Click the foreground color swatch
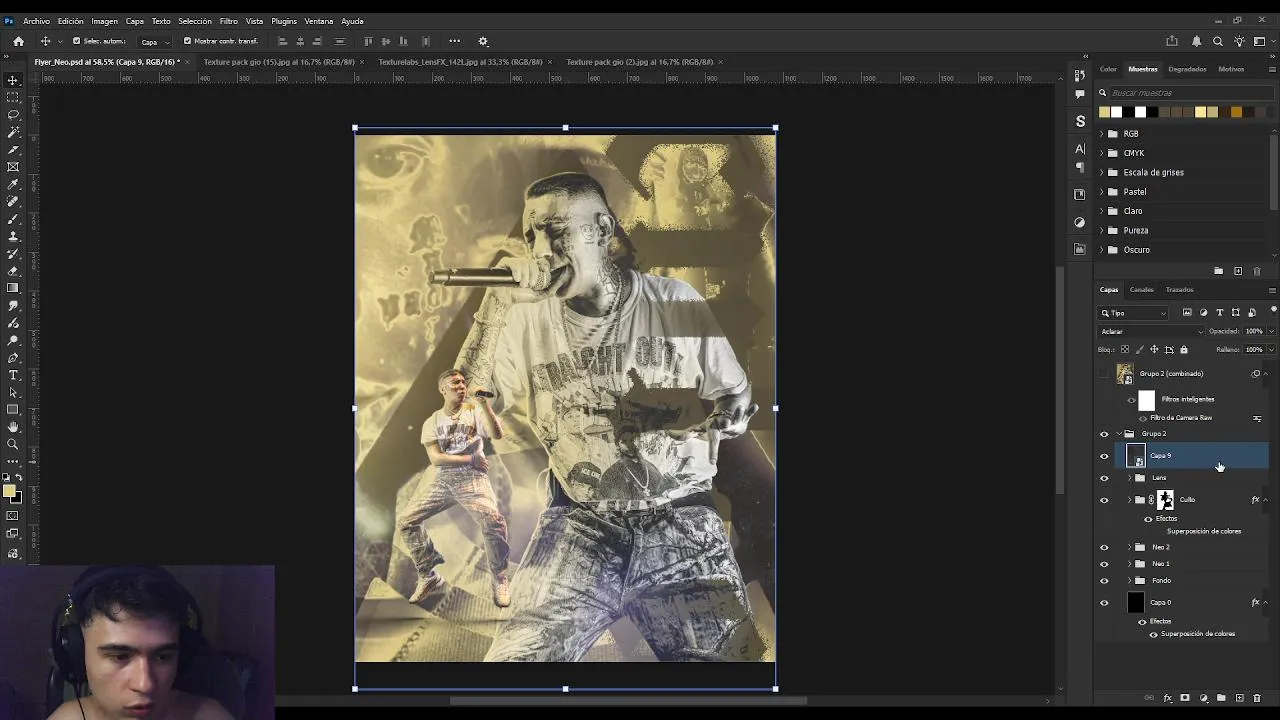The image size is (1280, 720). (9, 491)
